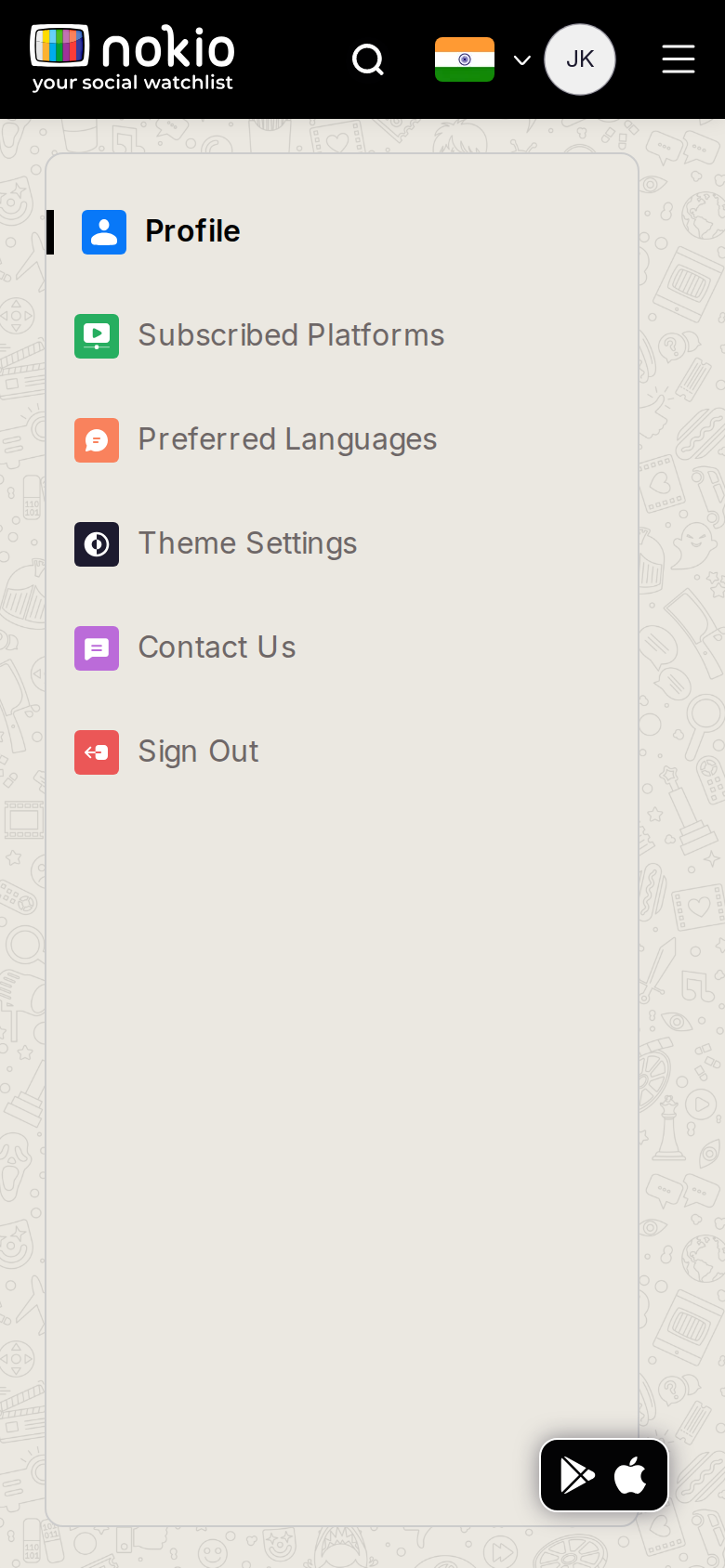The height and width of the screenshot is (1568, 725).
Task: Select the Sign Out label
Action: click(198, 751)
